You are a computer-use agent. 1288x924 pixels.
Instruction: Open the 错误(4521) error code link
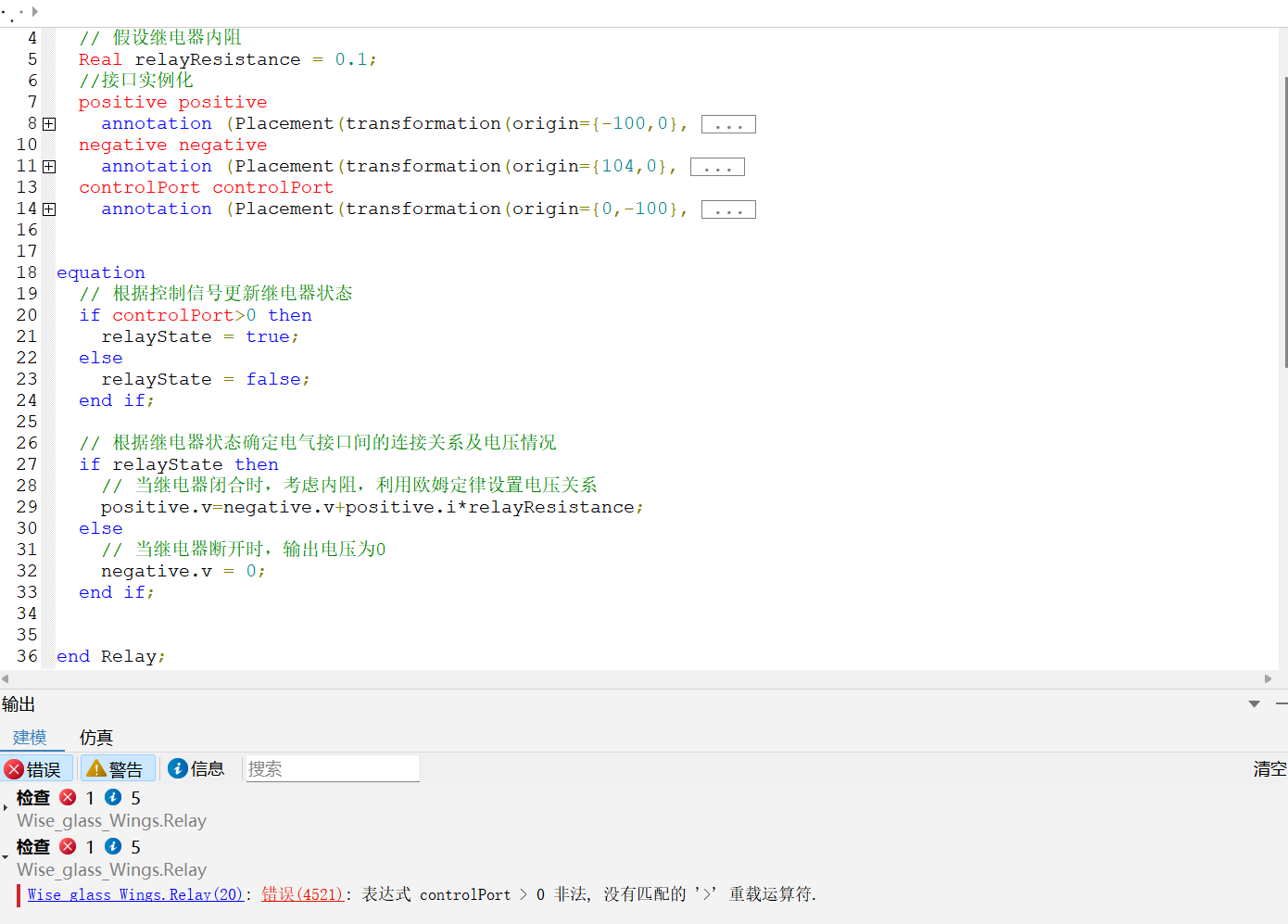[x=302, y=894]
